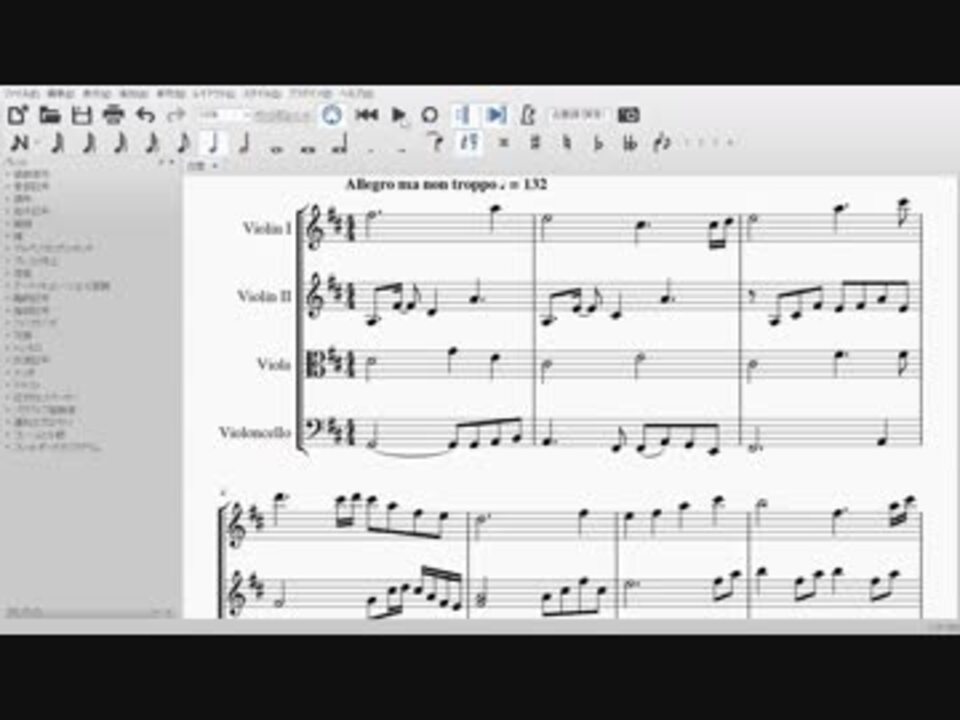Viewport: 960px width, 720px height.
Task: Expand the 臨時記号 accidentals palette
Action: pos(32,298)
